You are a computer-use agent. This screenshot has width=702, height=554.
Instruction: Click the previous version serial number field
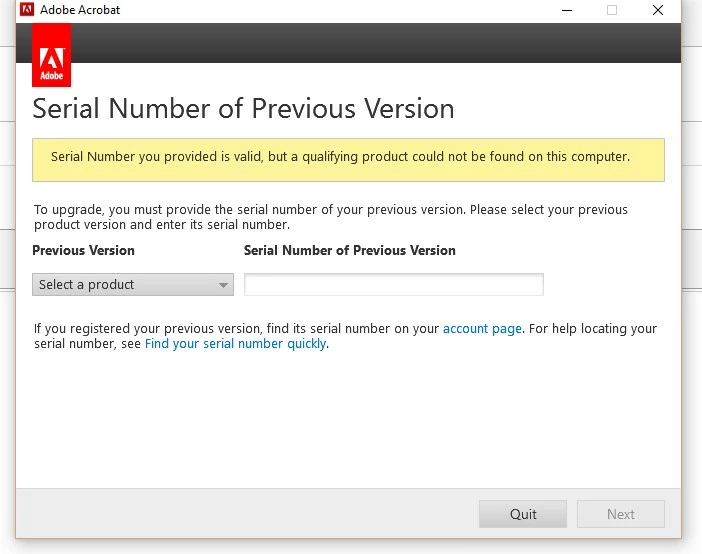(394, 284)
